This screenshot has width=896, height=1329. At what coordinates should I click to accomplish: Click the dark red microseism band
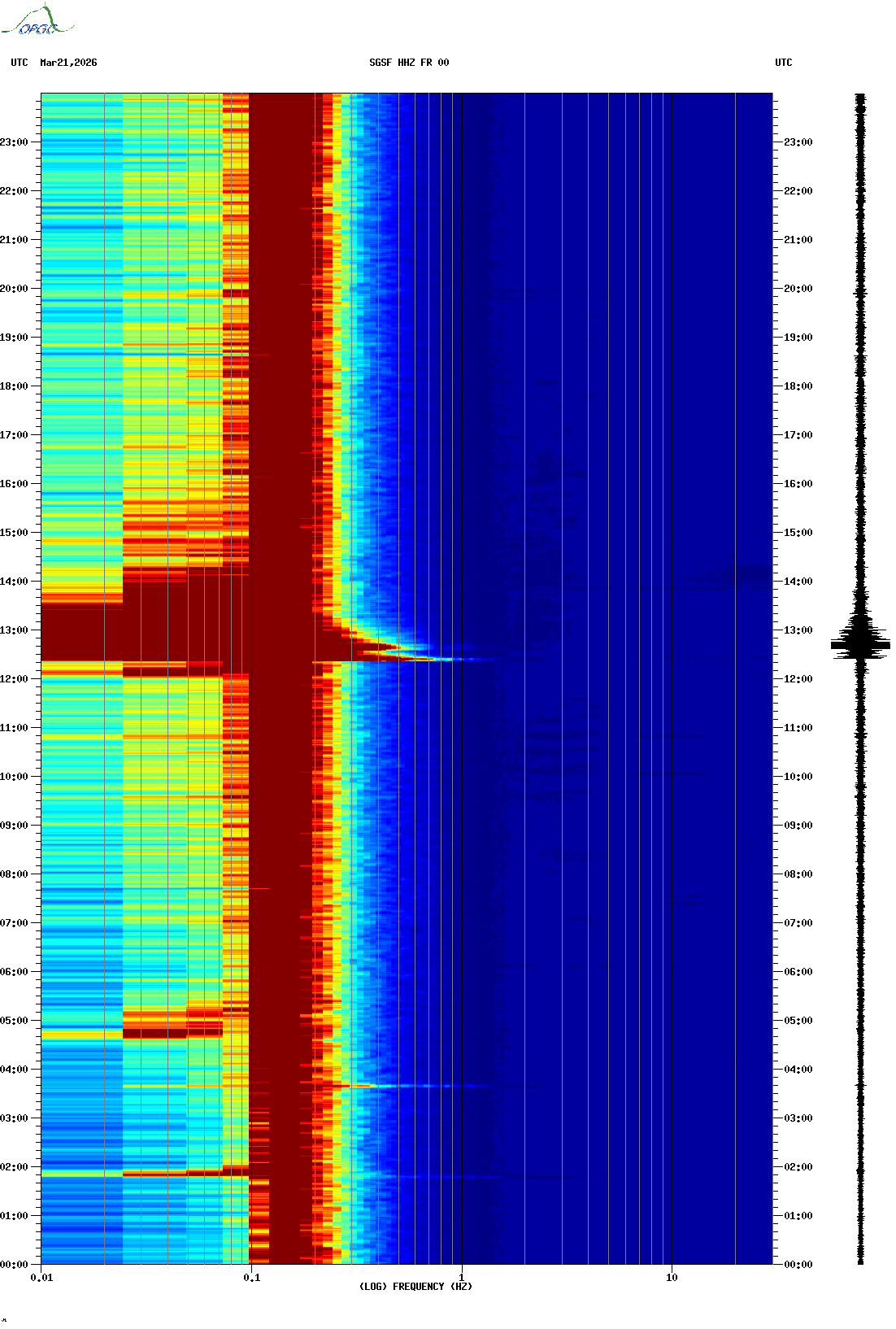(282, 678)
